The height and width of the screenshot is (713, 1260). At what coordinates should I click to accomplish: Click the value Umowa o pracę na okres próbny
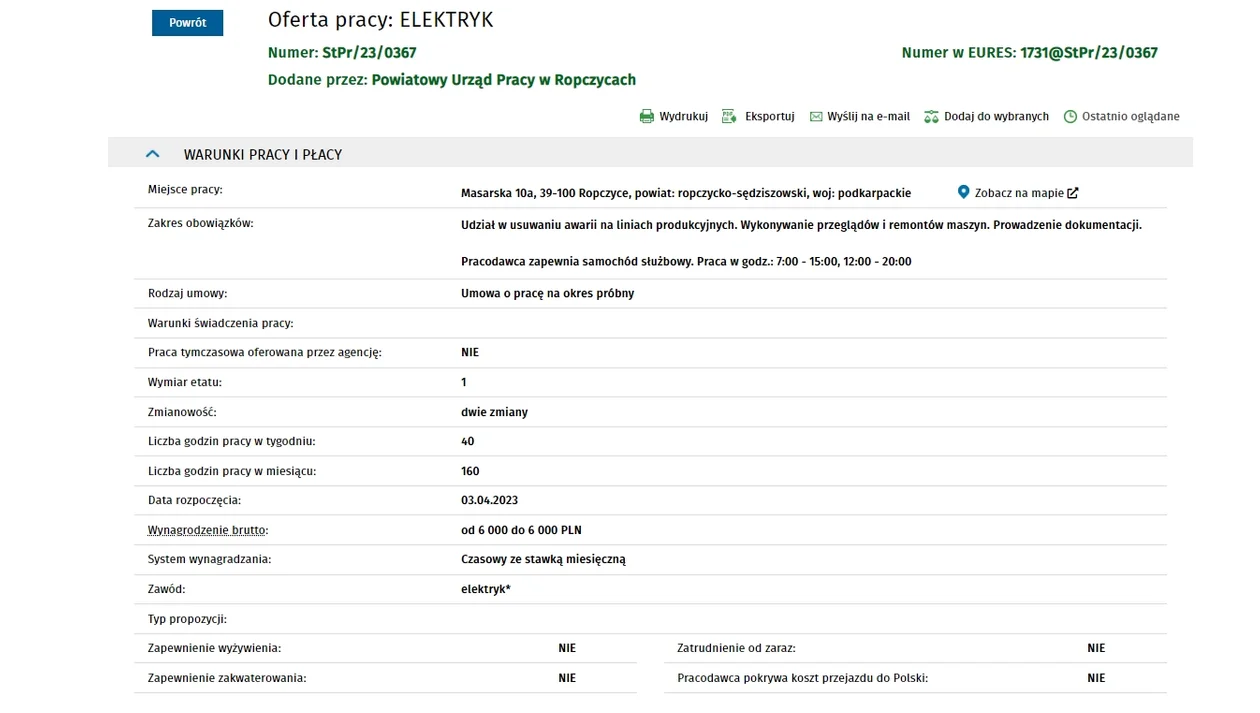coord(548,294)
